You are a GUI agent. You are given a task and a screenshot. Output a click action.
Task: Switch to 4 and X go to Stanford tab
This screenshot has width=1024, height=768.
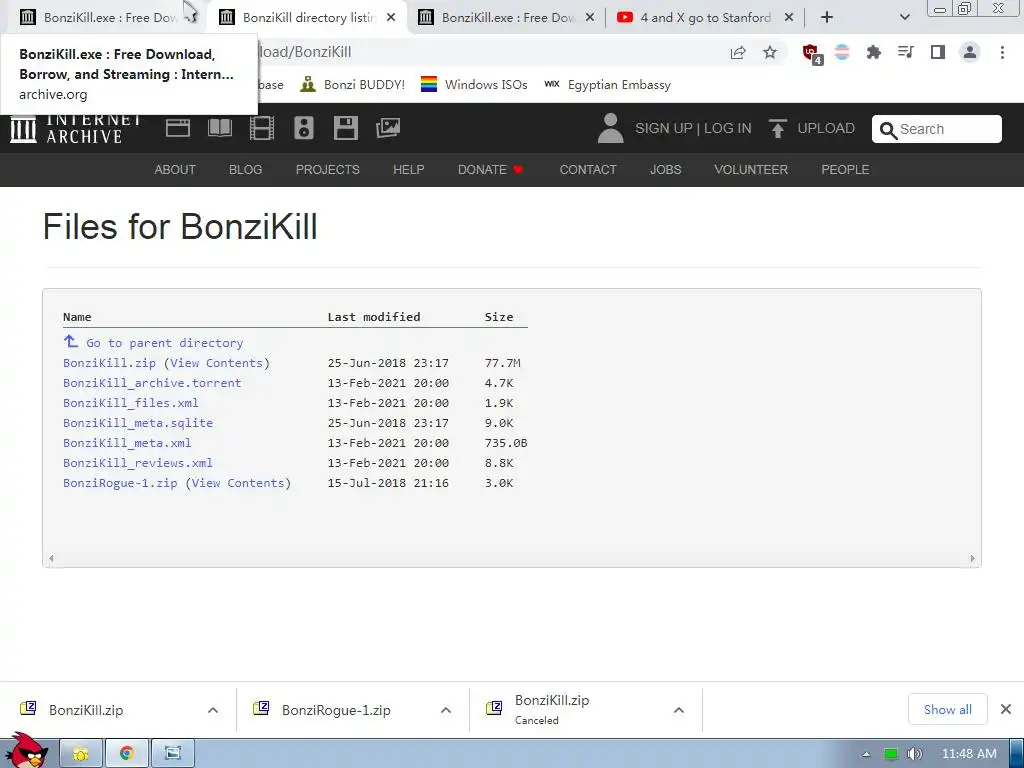click(x=705, y=18)
